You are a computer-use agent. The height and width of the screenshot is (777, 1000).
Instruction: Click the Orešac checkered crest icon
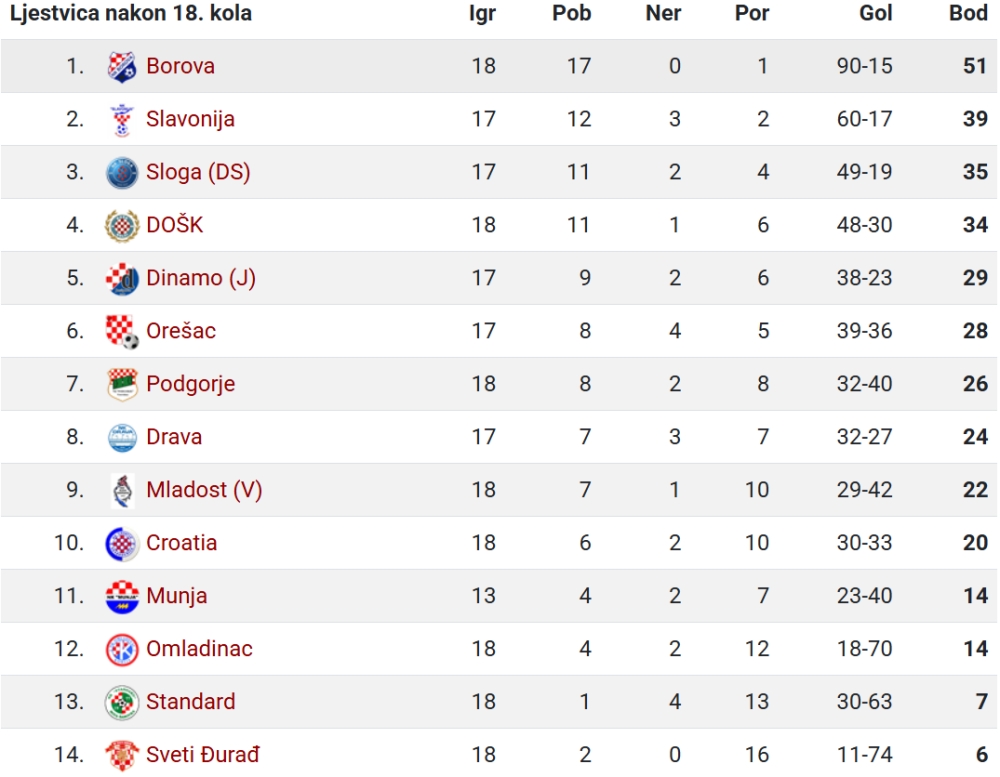[x=122, y=331]
